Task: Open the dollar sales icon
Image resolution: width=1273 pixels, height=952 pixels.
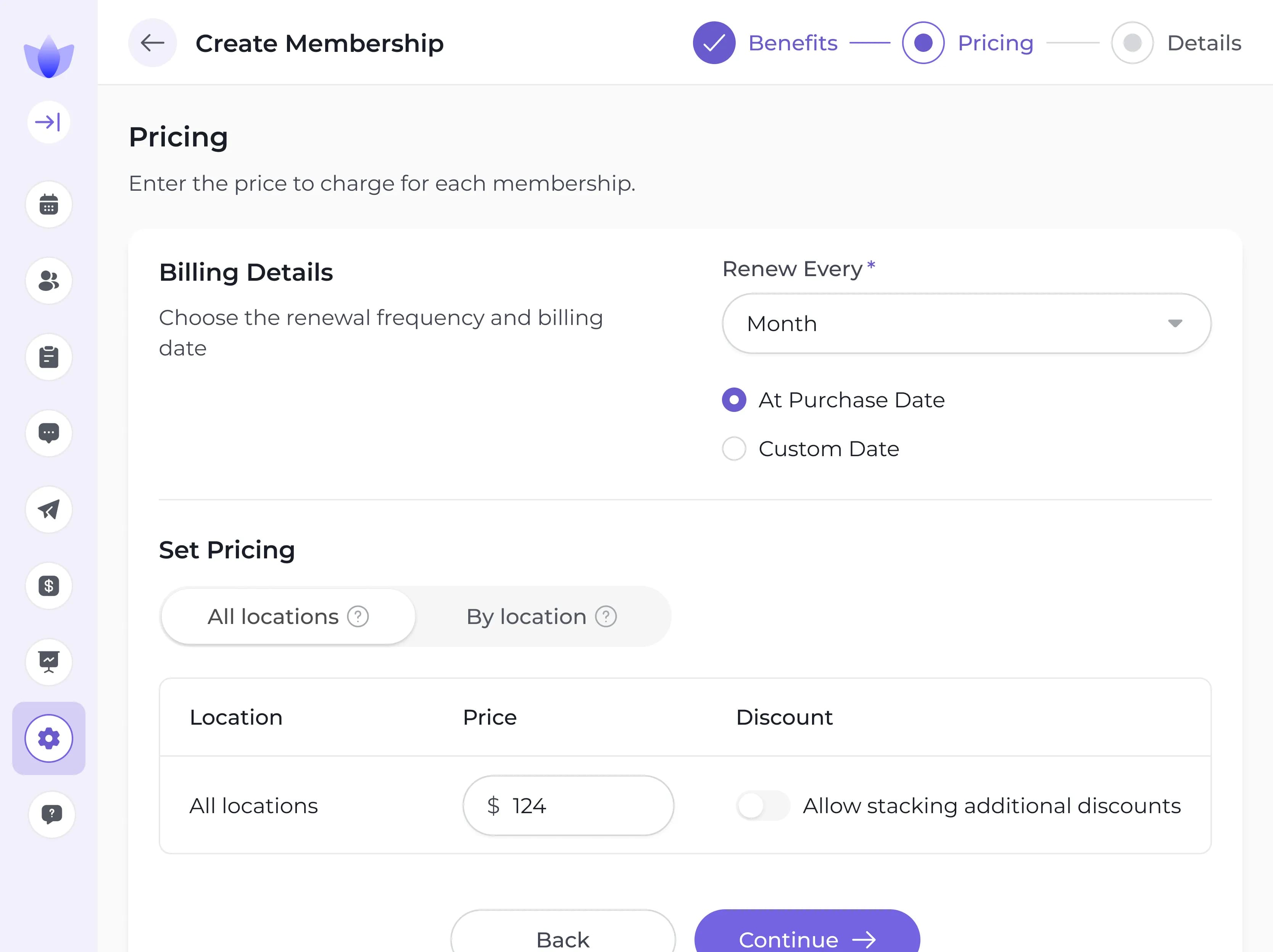Action: click(x=48, y=586)
